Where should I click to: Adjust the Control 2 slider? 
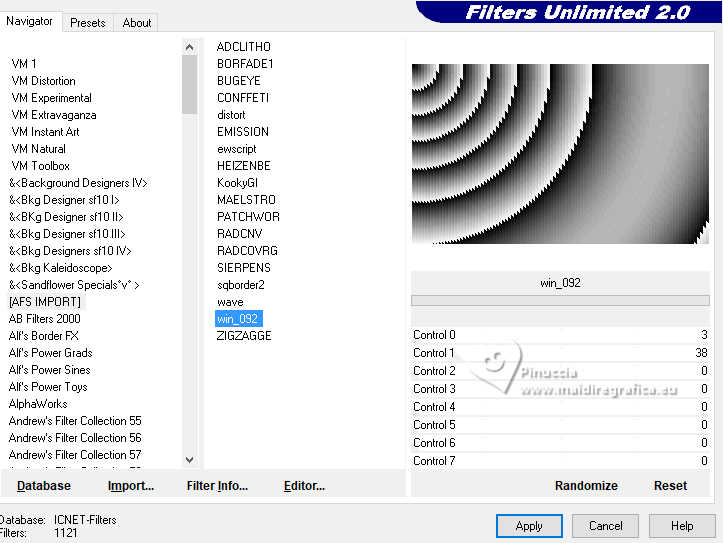tap(560, 371)
